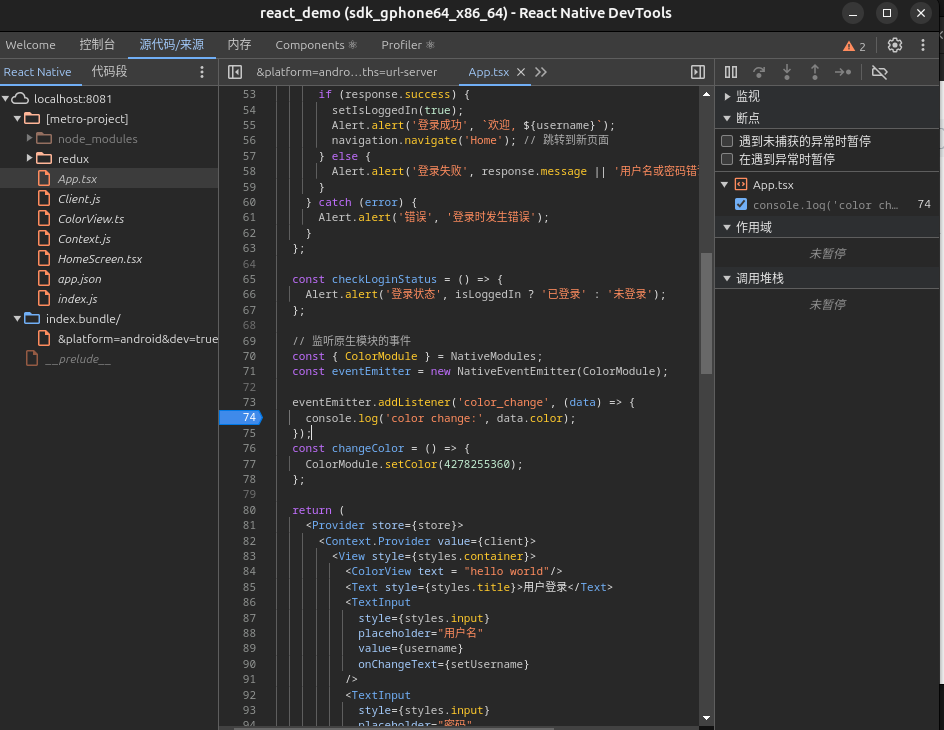
Task: Click the index.js file icon
Action: [x=44, y=298]
